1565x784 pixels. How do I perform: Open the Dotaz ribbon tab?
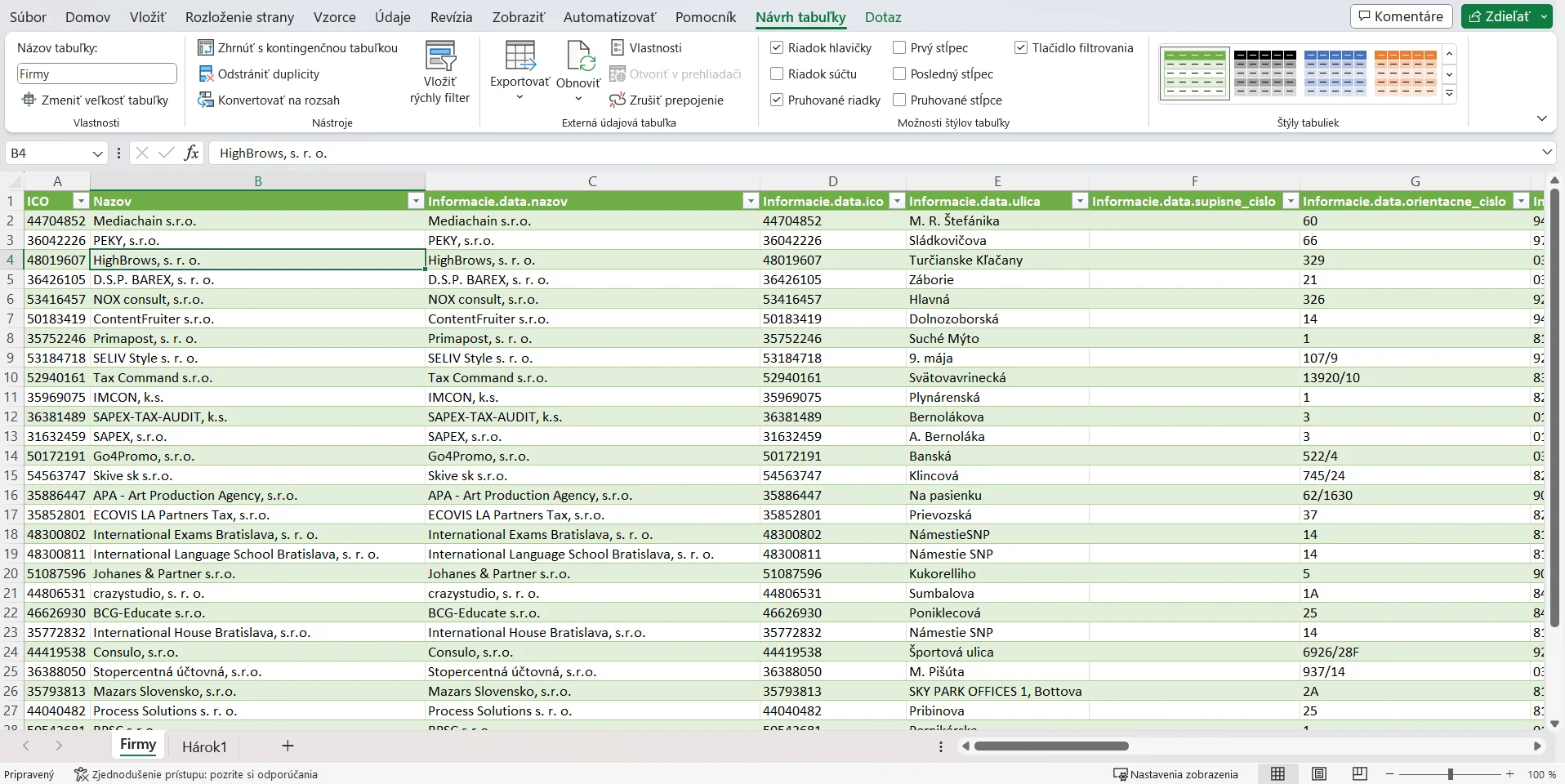883,17
